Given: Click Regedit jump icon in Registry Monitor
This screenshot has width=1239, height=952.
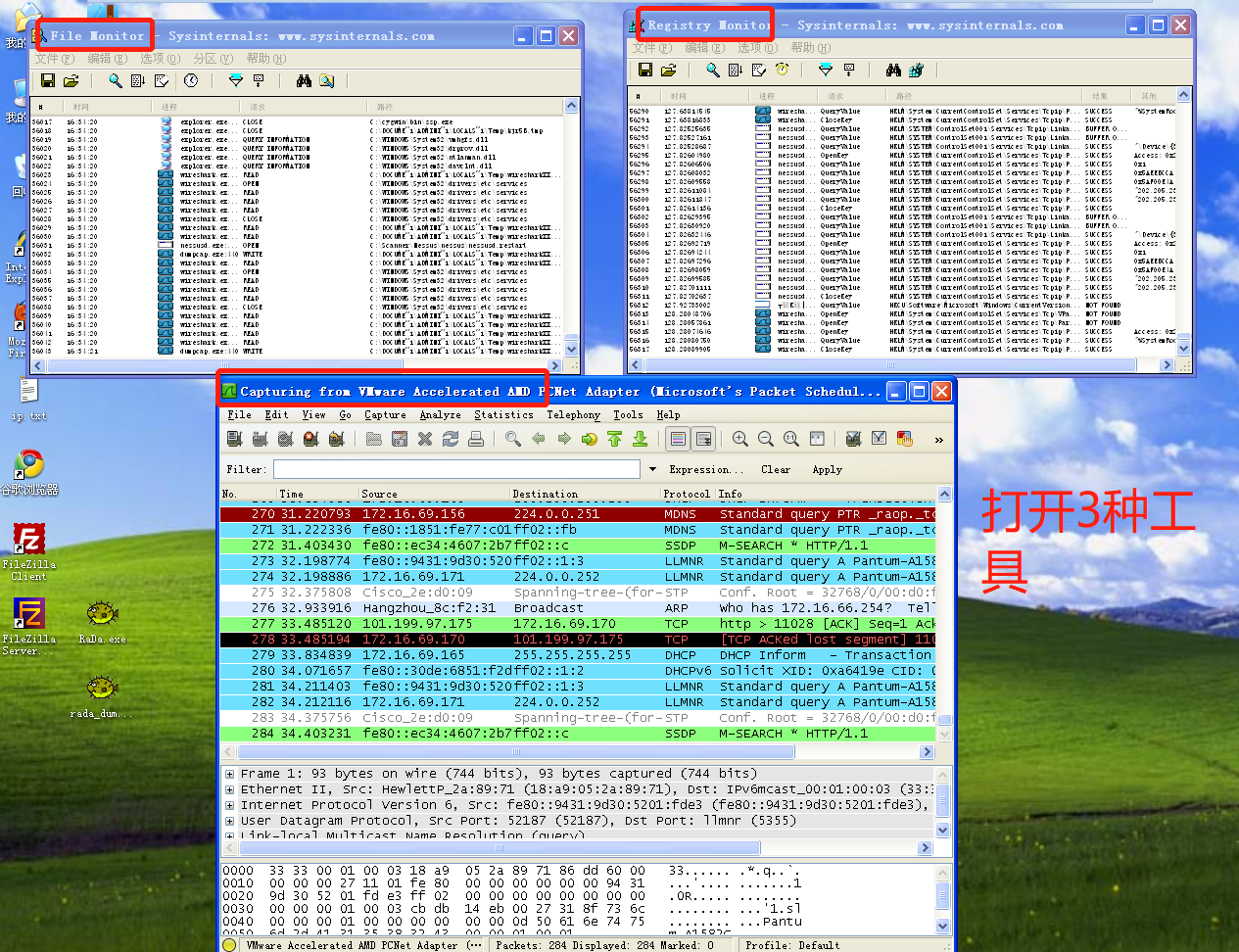Looking at the screenshot, I should 917,70.
